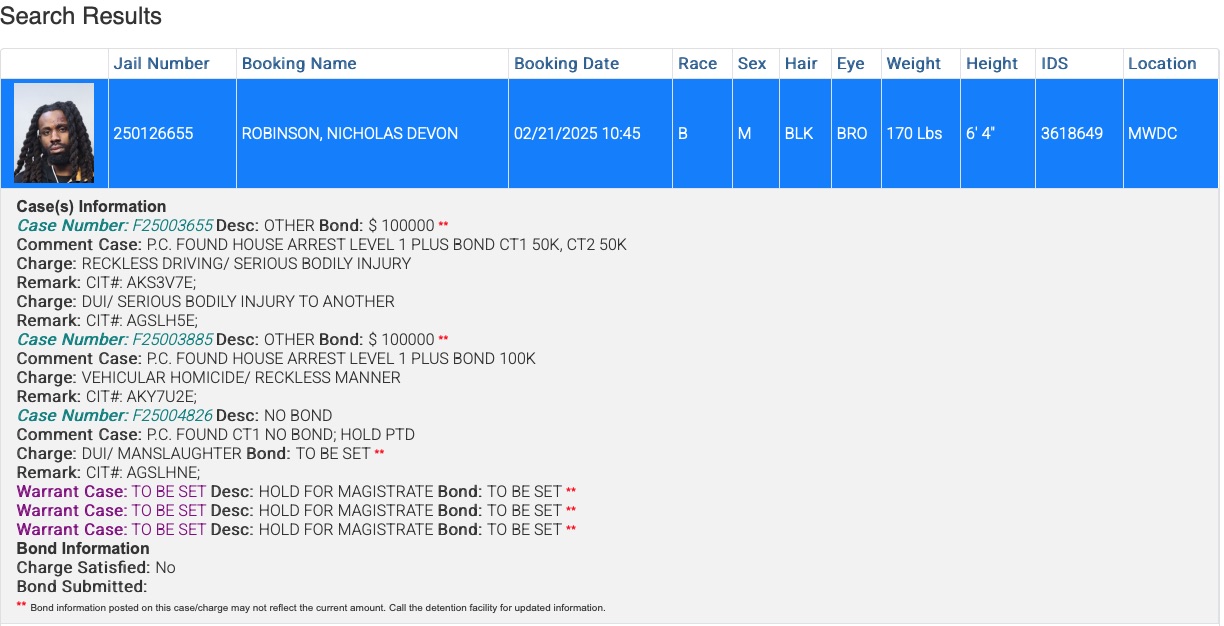
Task: Sort by the Weight column header
Action: [913, 63]
